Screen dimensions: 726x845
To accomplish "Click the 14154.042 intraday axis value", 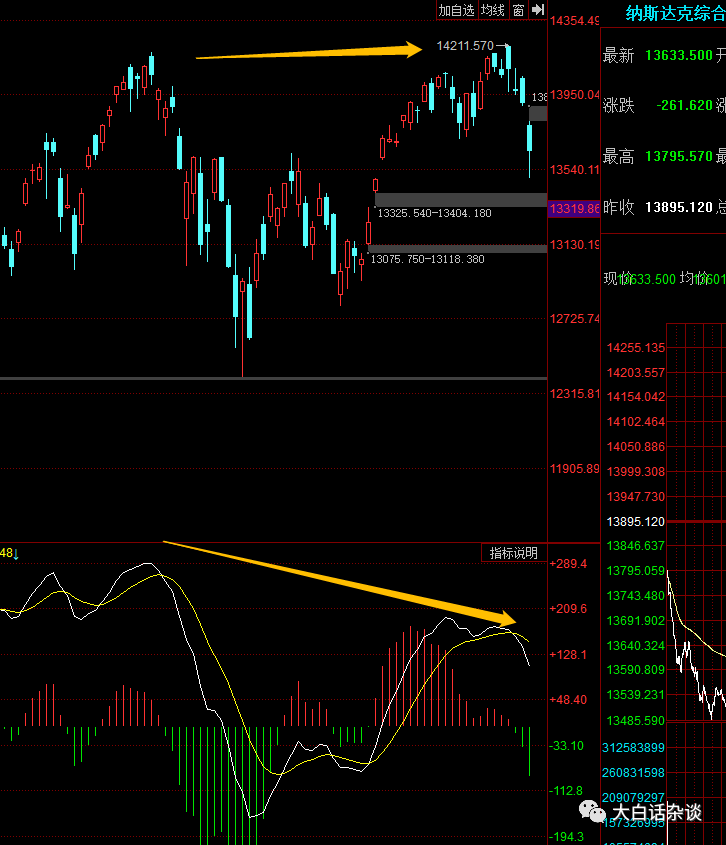I will [x=636, y=397].
